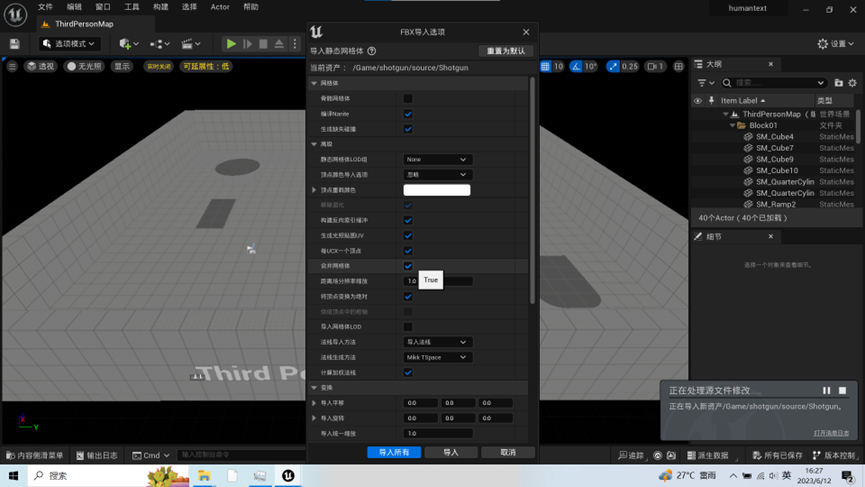Open the File (文件) menu
865x487 pixels.
[x=45, y=7]
